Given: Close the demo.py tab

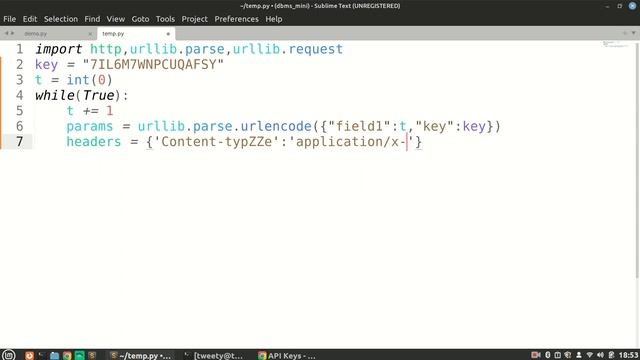Looking at the screenshot, I should tap(90, 34).
